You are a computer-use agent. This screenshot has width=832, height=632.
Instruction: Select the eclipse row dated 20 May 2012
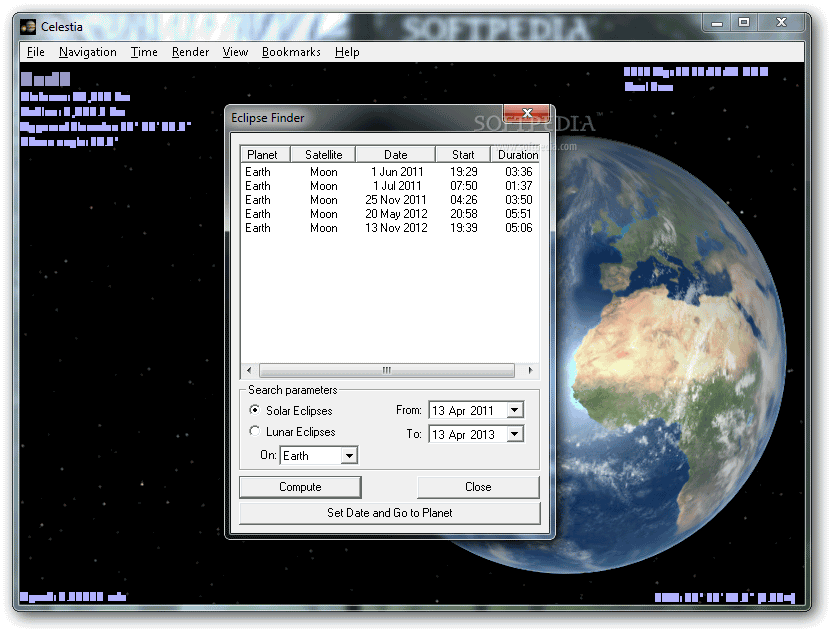389,214
